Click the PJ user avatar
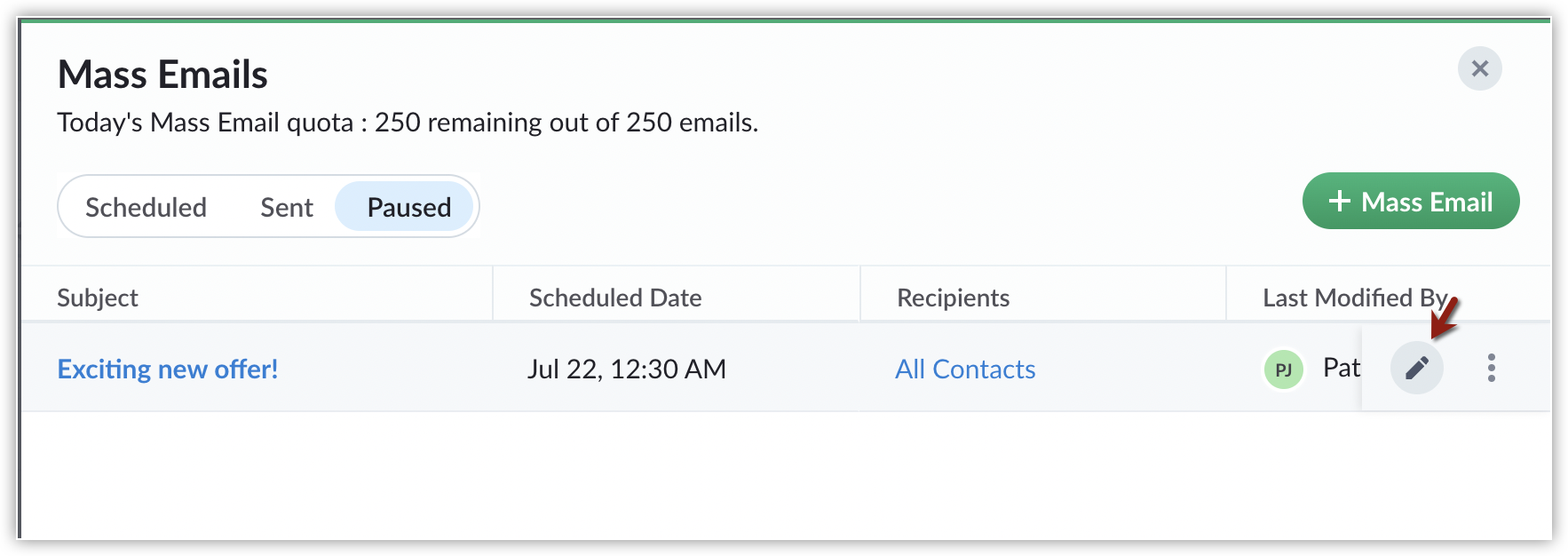 point(1283,369)
